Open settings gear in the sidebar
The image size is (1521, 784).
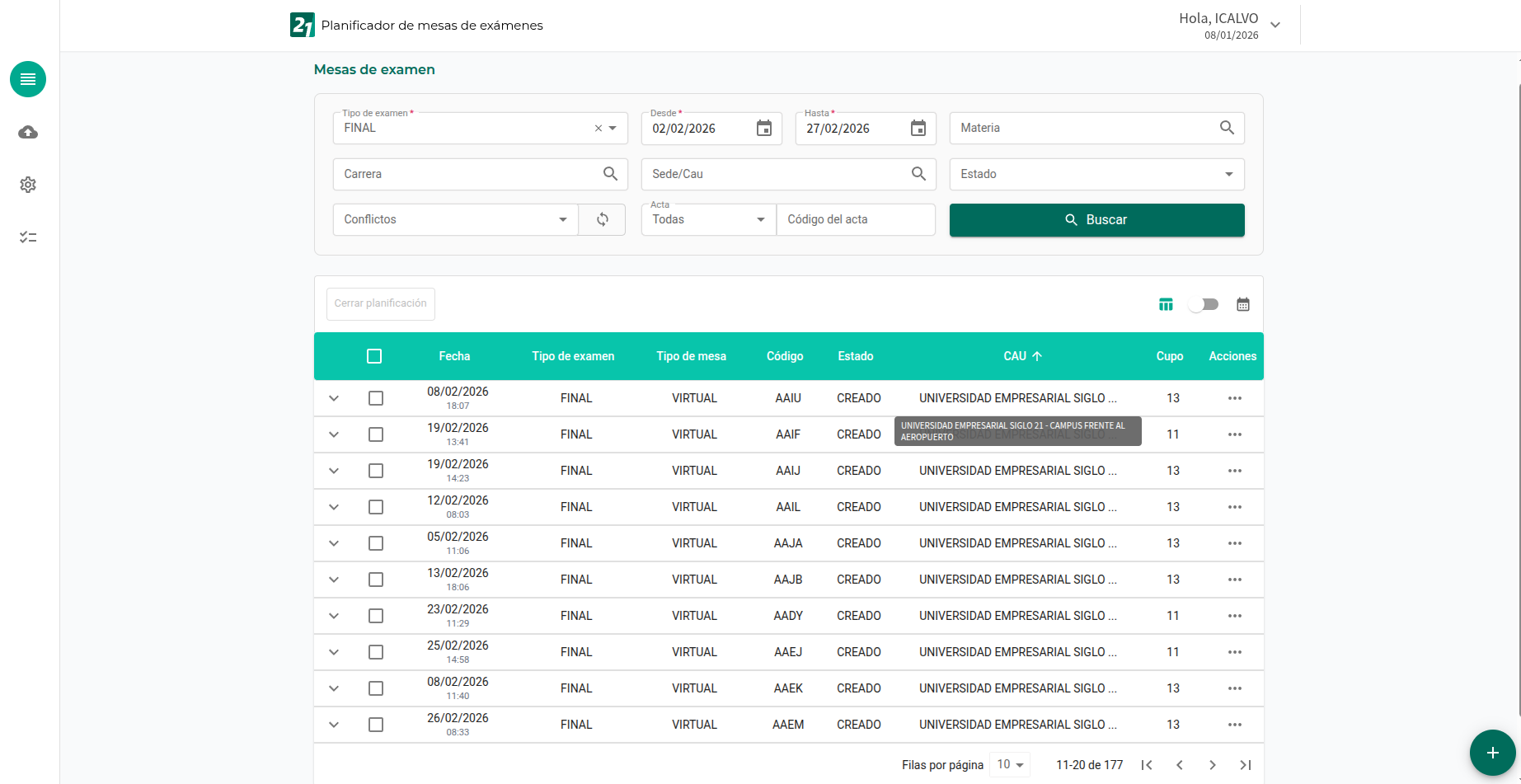click(28, 185)
